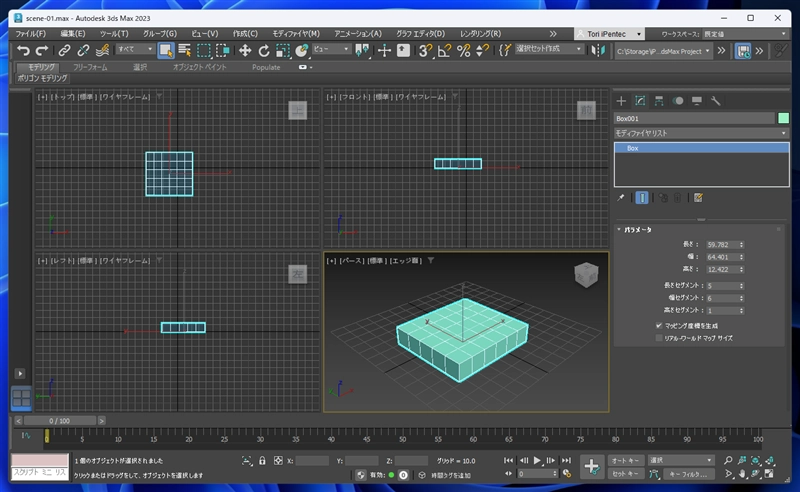
Task: Choose the Rectangular Selection Region tool
Action: (204, 50)
